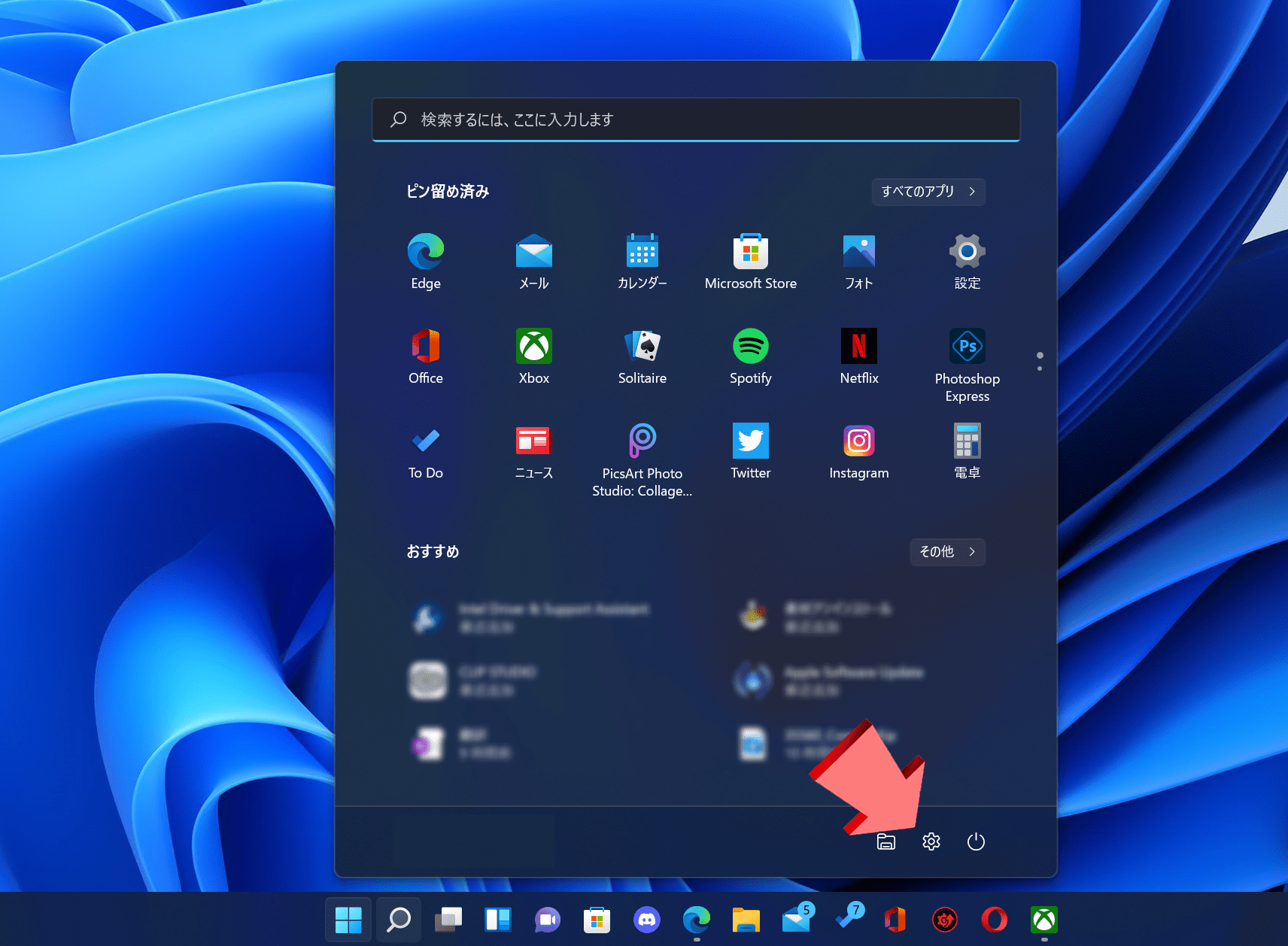Open the ニュース app icon
This screenshot has width=1288, height=946.
[x=534, y=451]
